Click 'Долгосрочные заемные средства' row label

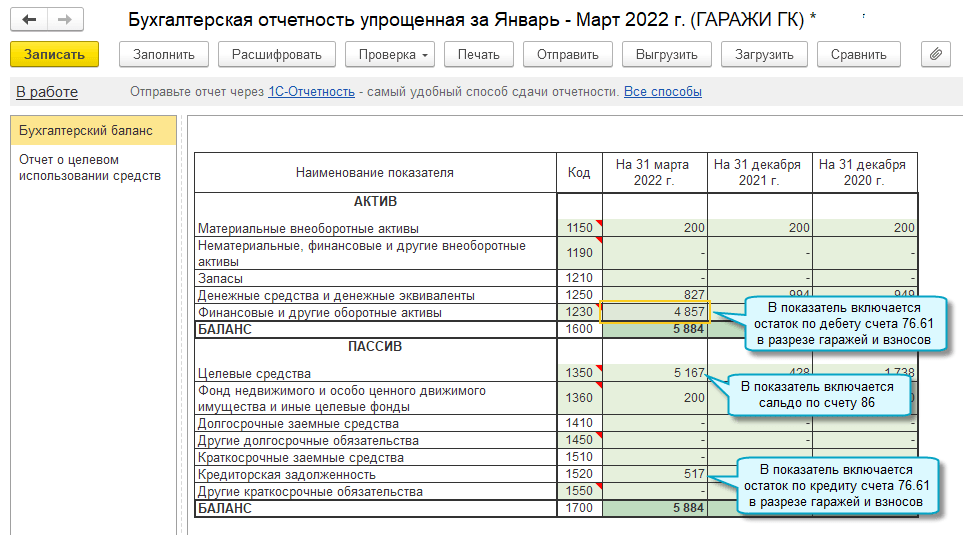pos(298,424)
